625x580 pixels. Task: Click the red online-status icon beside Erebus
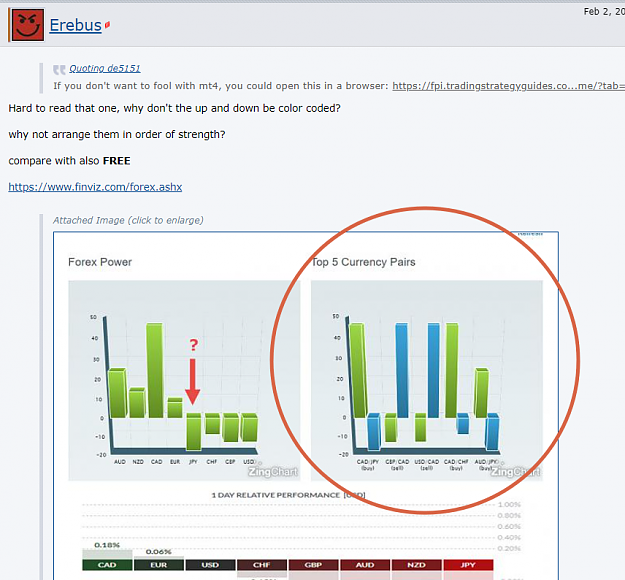[x=107, y=25]
